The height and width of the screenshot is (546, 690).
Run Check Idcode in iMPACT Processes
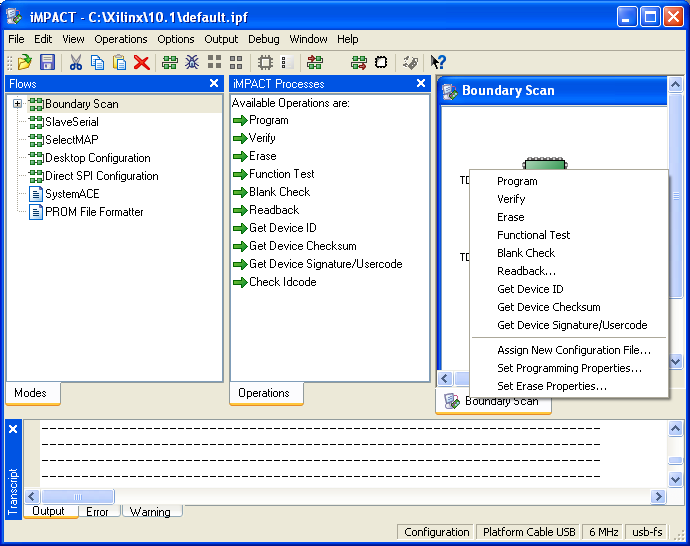click(x=282, y=282)
